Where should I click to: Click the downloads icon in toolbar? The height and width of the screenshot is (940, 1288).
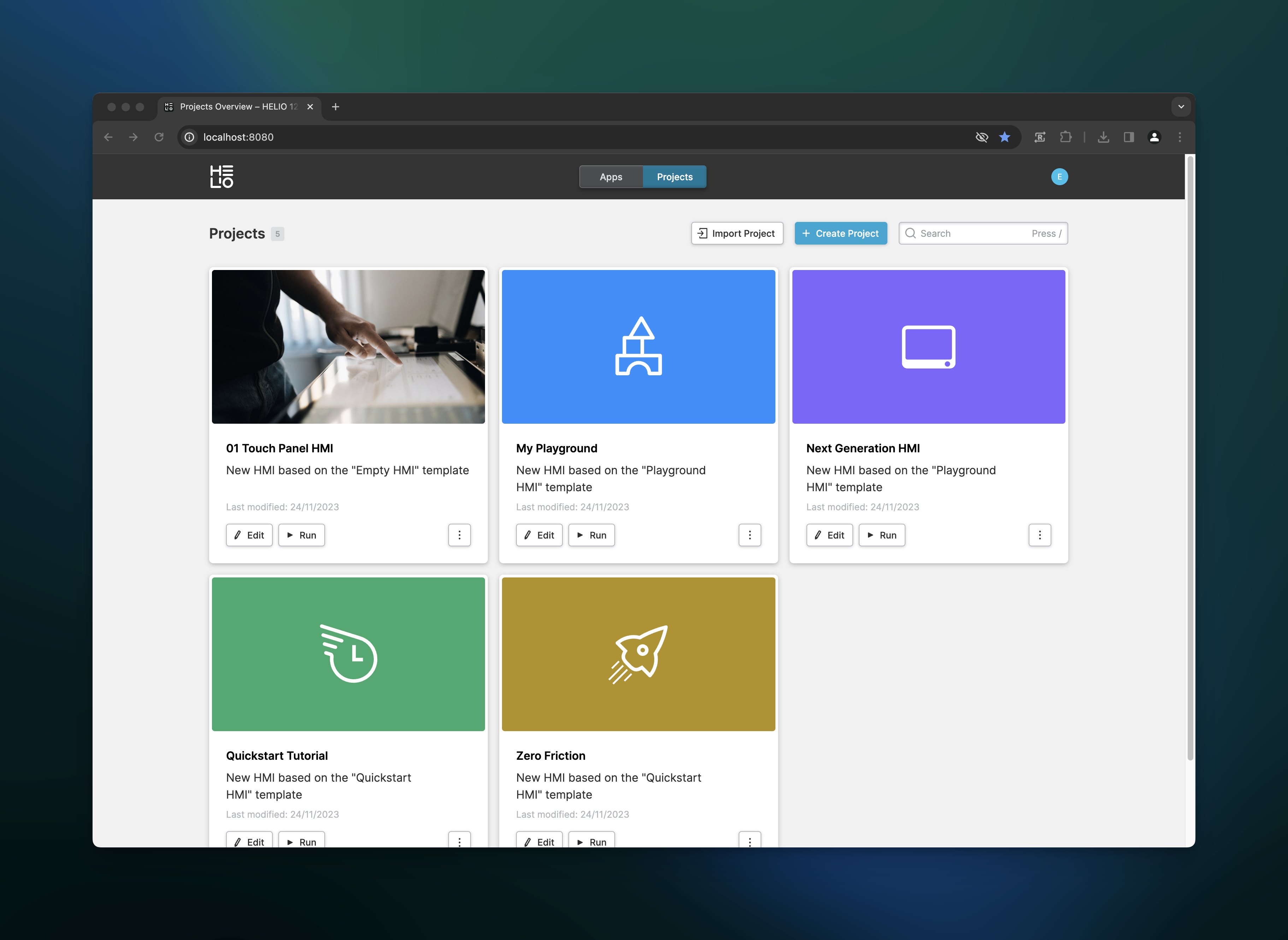pyautogui.click(x=1103, y=137)
